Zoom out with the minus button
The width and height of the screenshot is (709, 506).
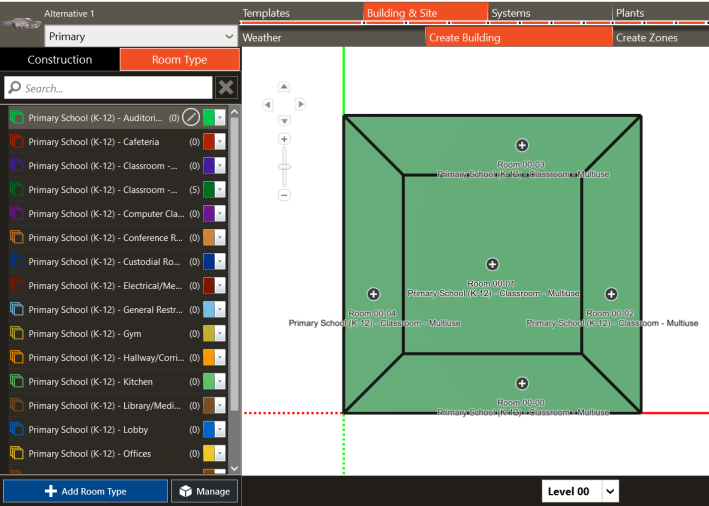[x=284, y=195]
